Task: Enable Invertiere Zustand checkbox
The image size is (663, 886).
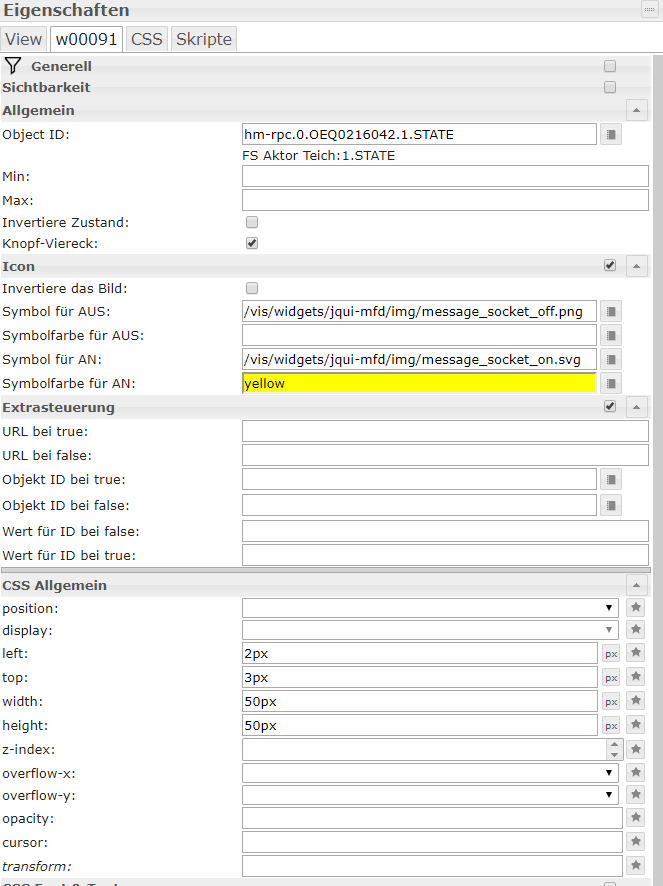Action: tap(252, 222)
